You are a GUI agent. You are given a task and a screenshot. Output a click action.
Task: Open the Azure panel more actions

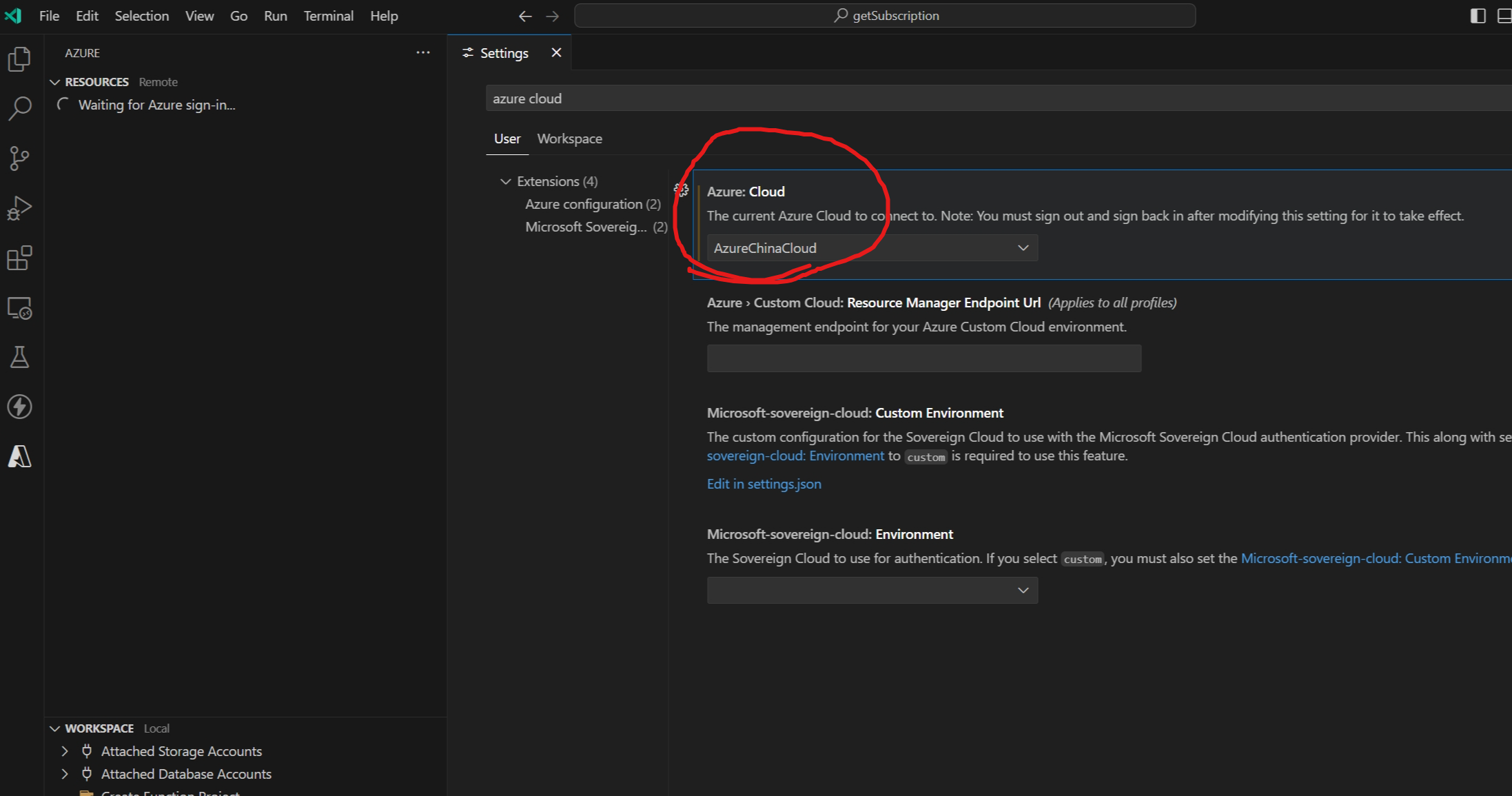coord(423,52)
